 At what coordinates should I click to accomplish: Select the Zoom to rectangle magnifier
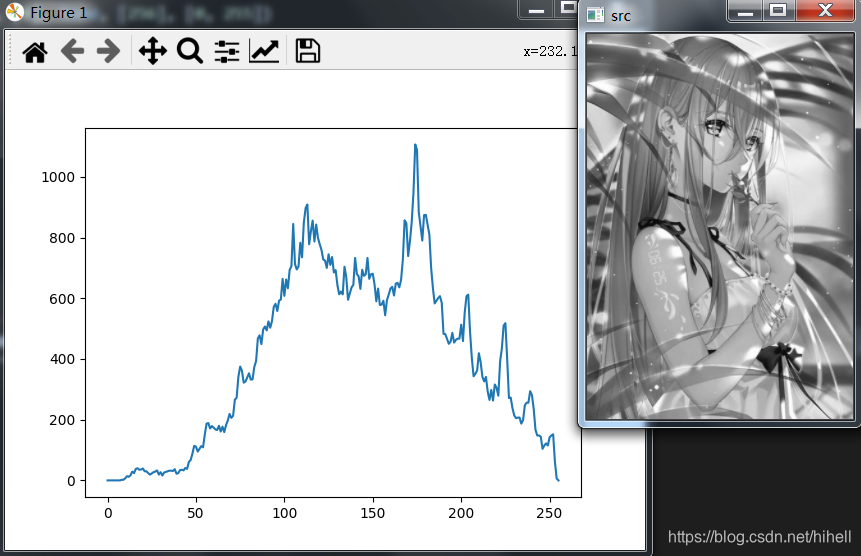point(190,52)
